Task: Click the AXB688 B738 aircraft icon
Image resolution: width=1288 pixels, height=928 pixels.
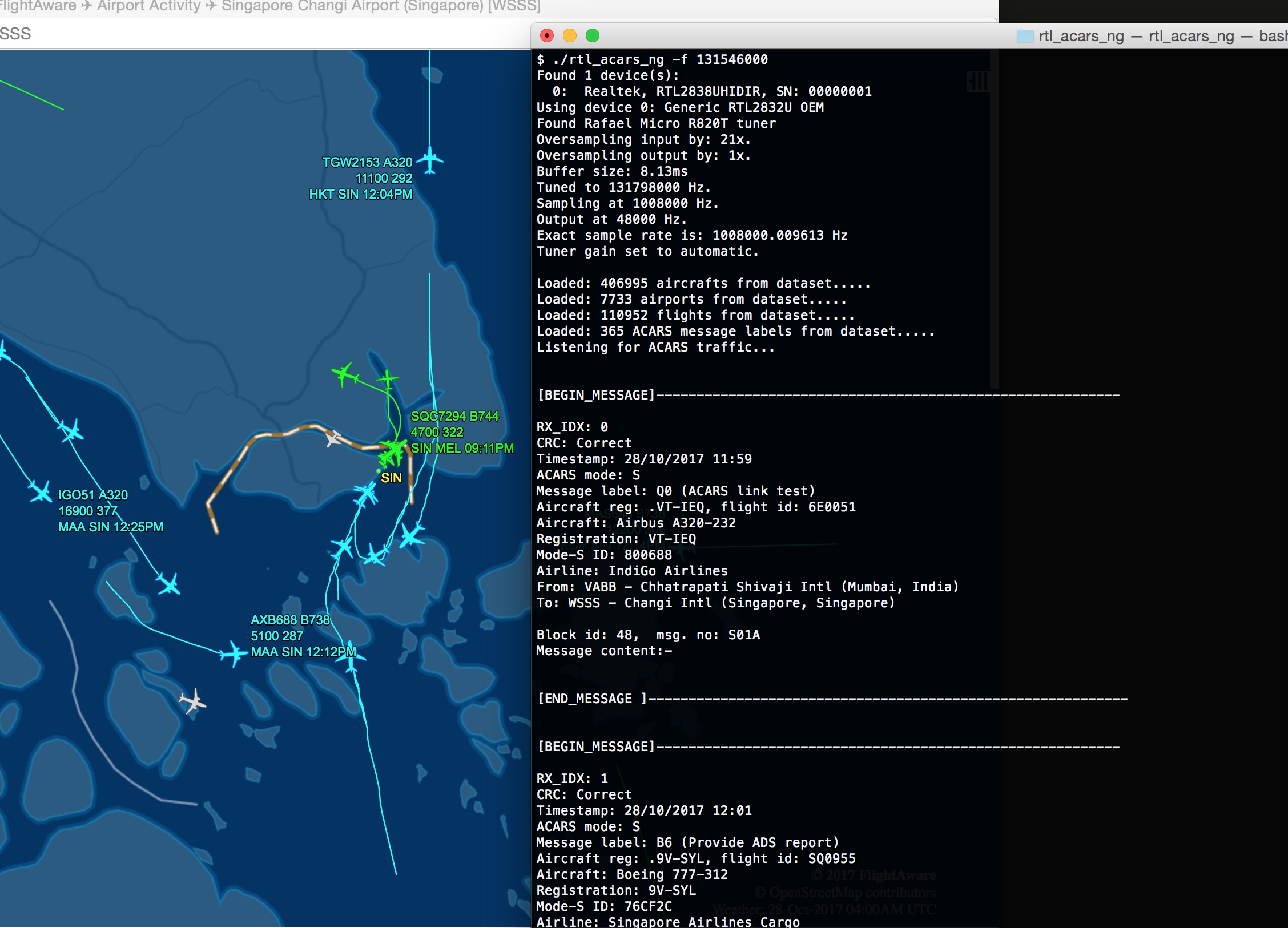Action: tap(234, 653)
